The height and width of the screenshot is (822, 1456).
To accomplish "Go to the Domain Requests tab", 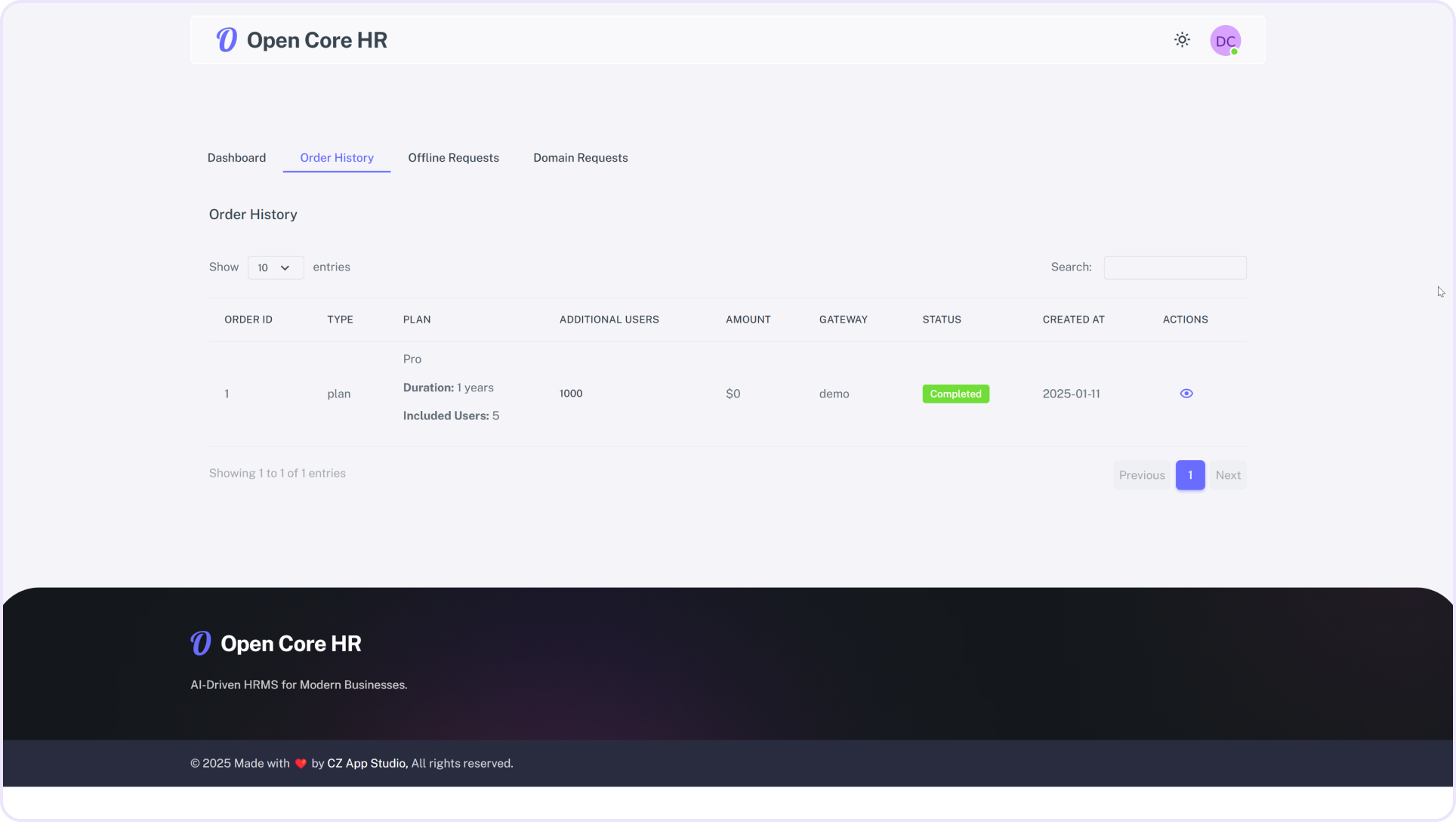I will [x=580, y=158].
